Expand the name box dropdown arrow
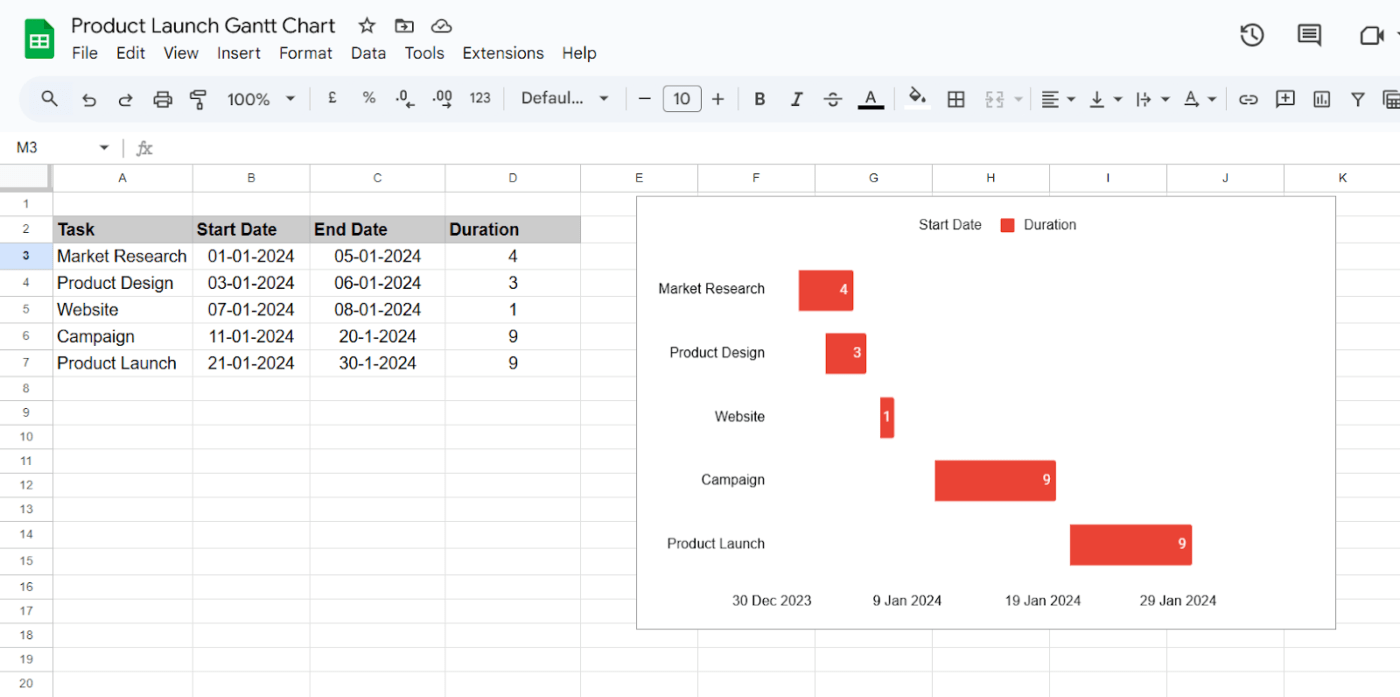 click(104, 148)
